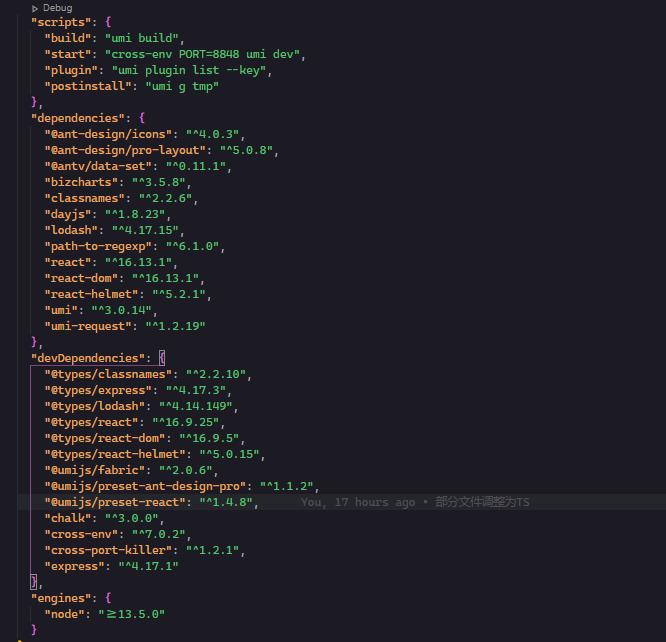
Task: Click the "react" dependency key
Action: click(68, 262)
